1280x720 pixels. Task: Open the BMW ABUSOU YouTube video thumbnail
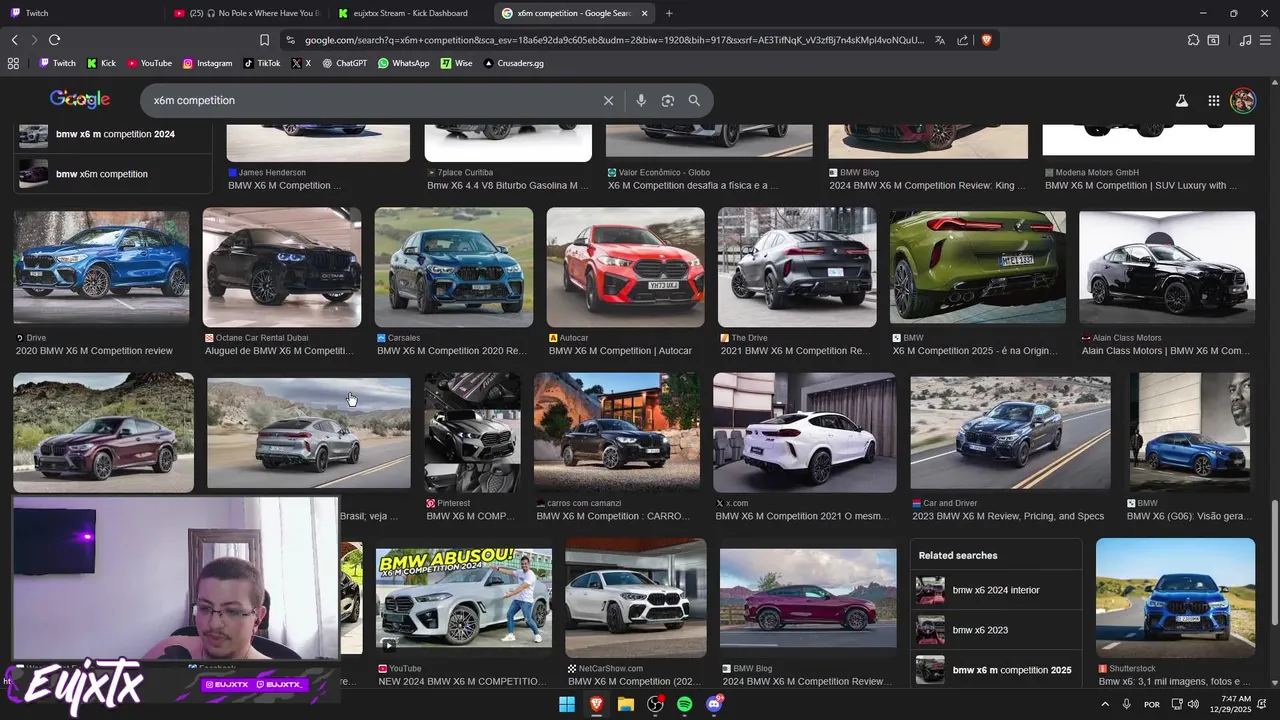pyautogui.click(x=464, y=598)
